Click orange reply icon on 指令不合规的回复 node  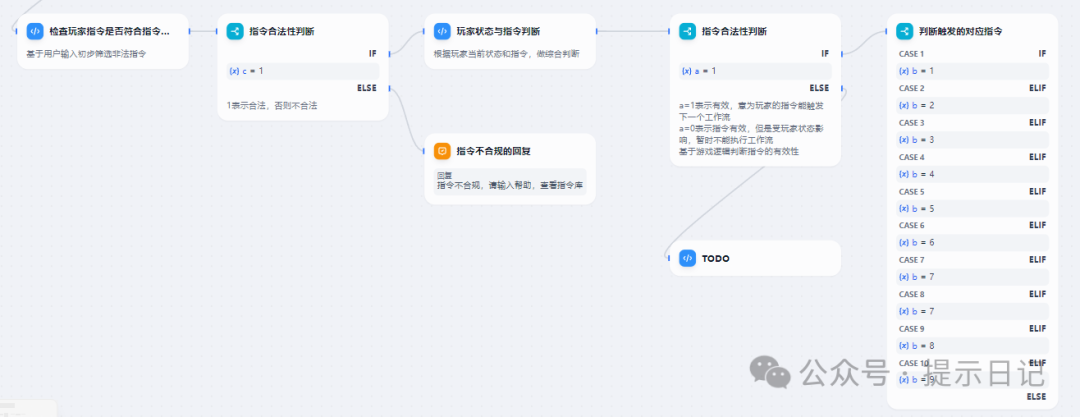(x=442, y=151)
